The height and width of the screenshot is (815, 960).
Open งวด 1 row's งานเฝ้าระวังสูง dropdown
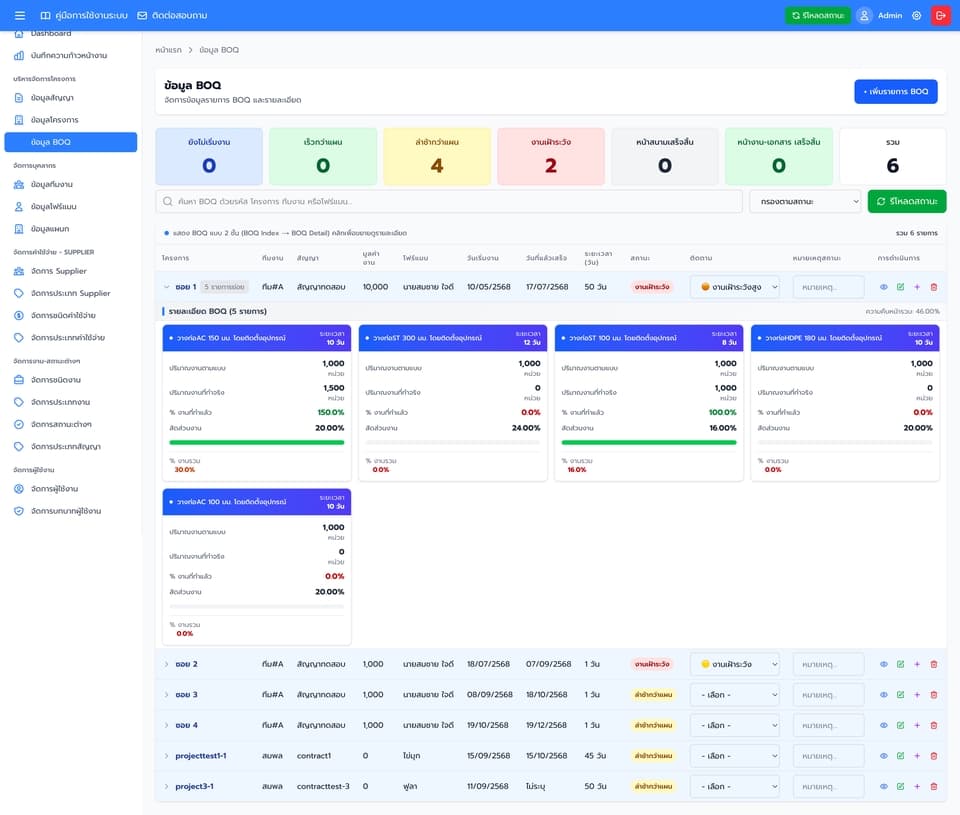coord(735,287)
